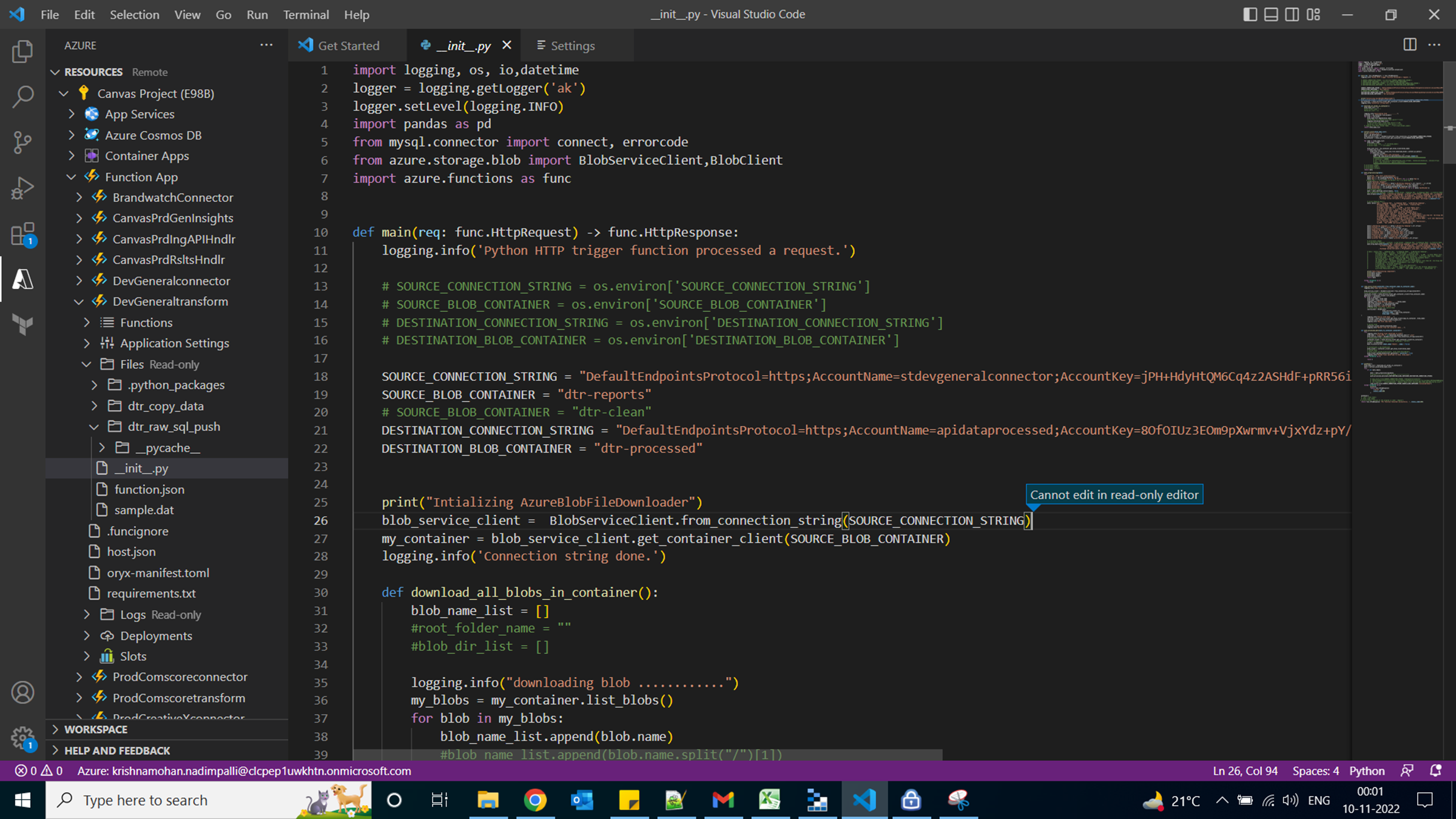Open Run and Debug view
This screenshot has width=1456, height=819.
tap(22, 188)
